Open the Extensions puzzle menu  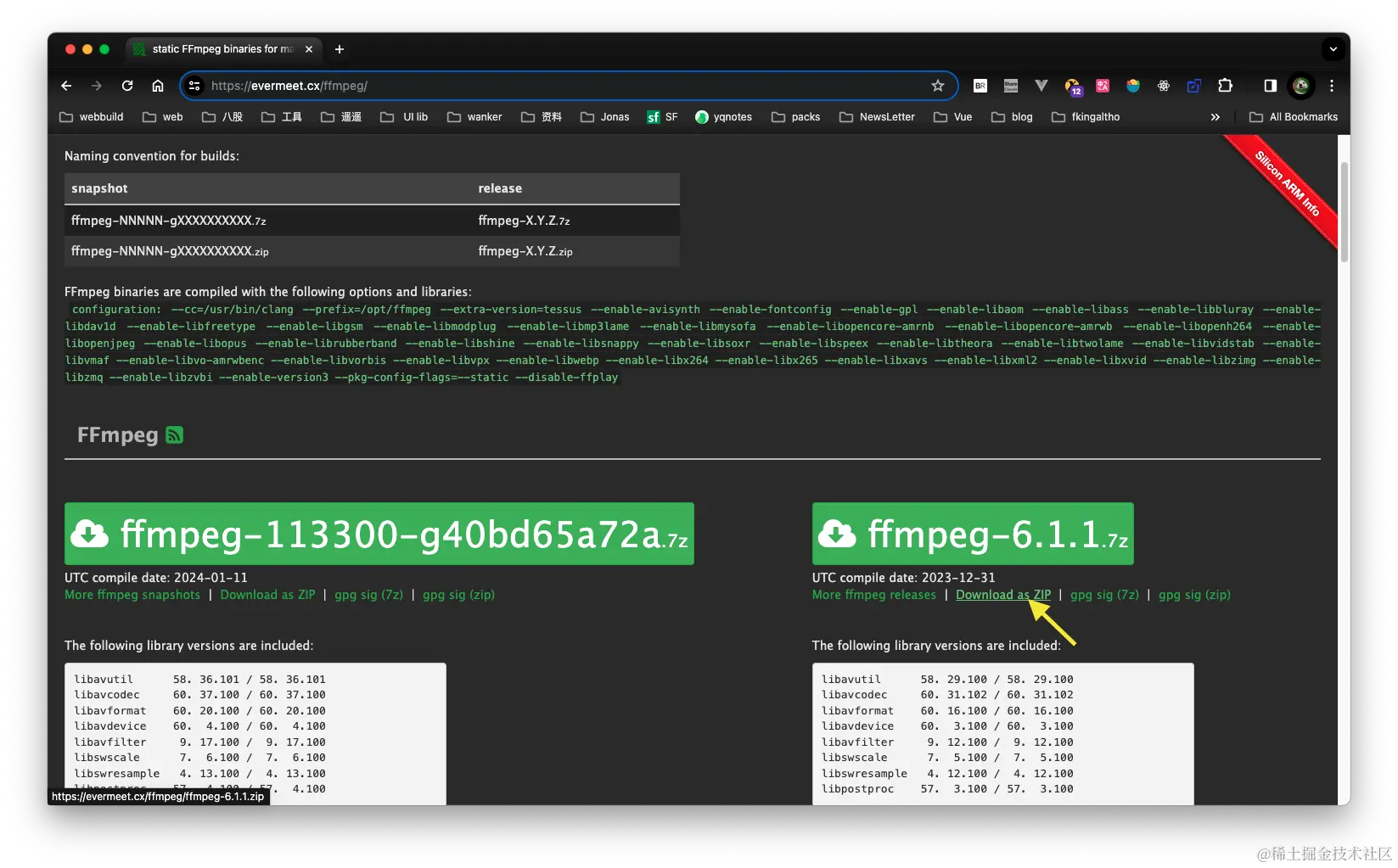pyautogui.click(x=1225, y=86)
